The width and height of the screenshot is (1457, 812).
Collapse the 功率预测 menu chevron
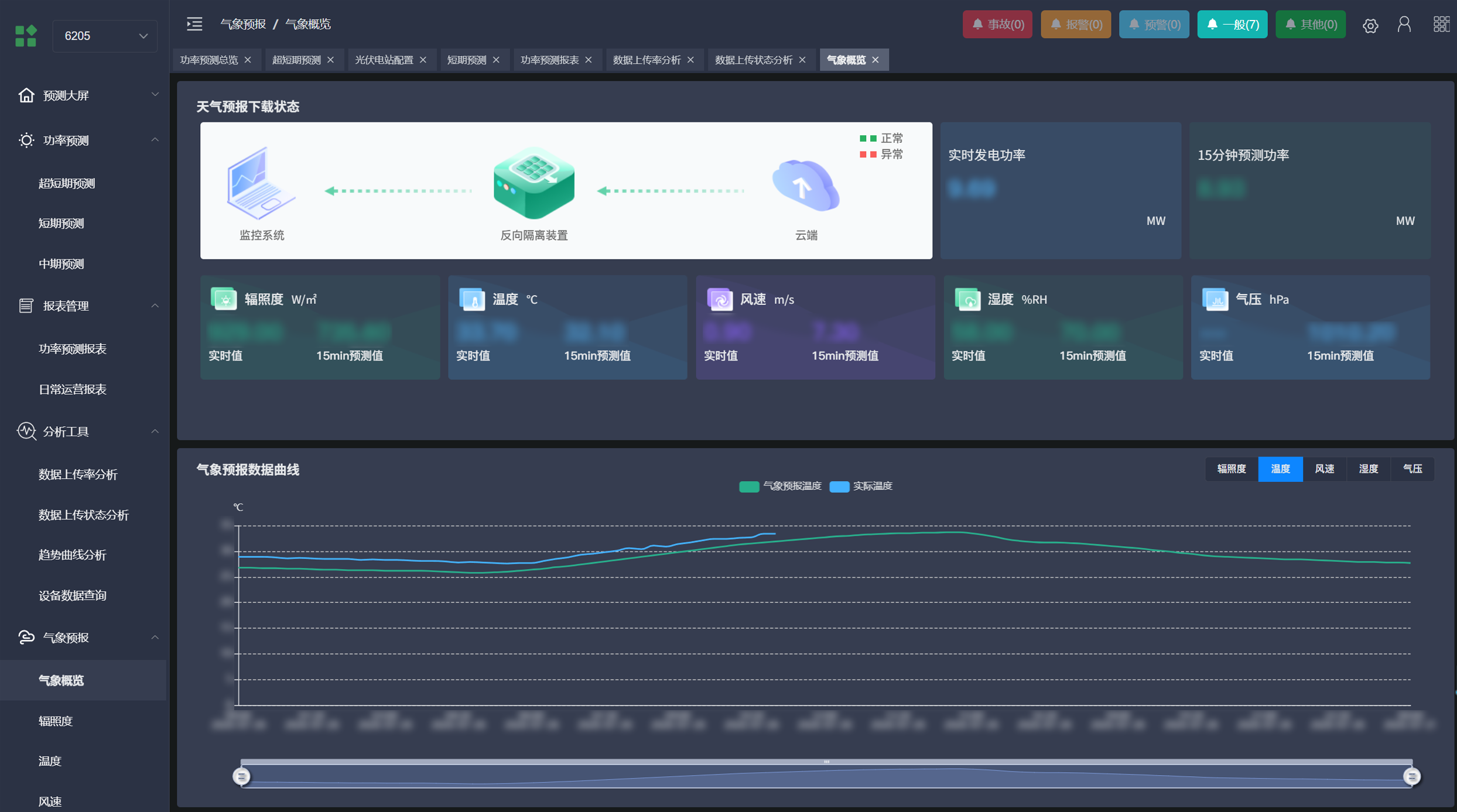click(155, 140)
